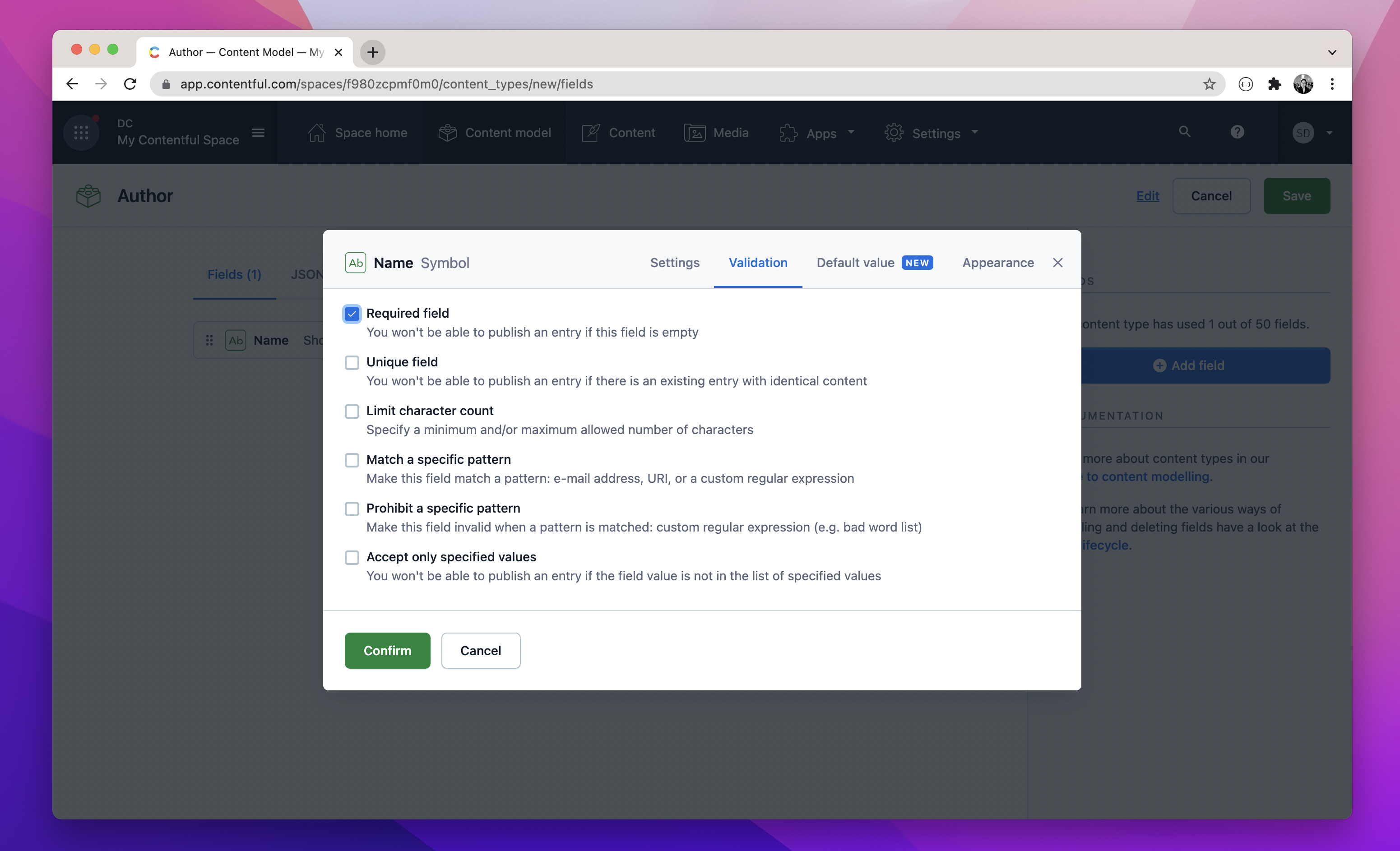The height and width of the screenshot is (851, 1400).
Task: Enable the Unique field checkbox
Action: [x=352, y=362]
